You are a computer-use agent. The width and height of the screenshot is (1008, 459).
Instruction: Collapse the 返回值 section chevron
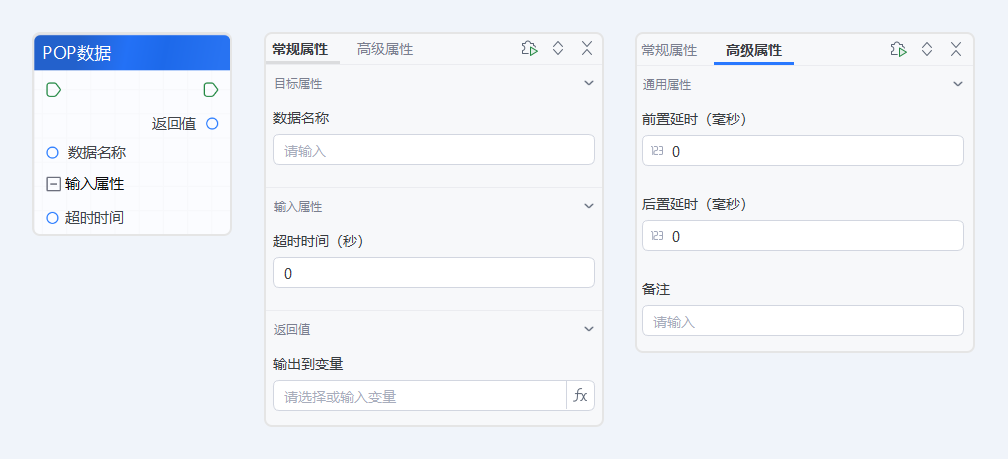tap(589, 329)
